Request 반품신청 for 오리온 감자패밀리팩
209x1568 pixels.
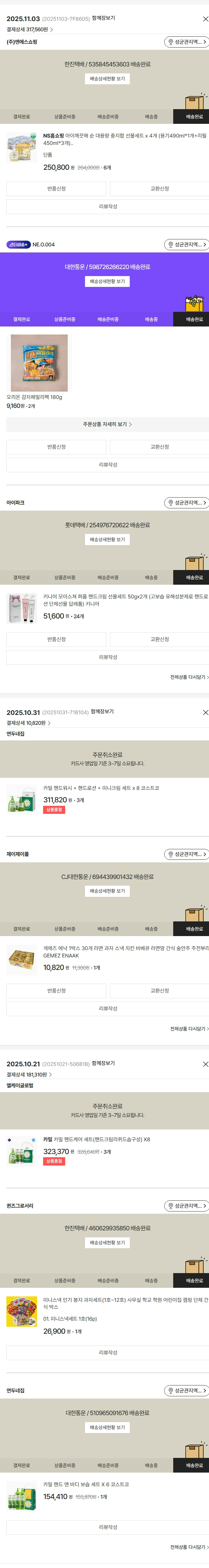[x=56, y=447]
